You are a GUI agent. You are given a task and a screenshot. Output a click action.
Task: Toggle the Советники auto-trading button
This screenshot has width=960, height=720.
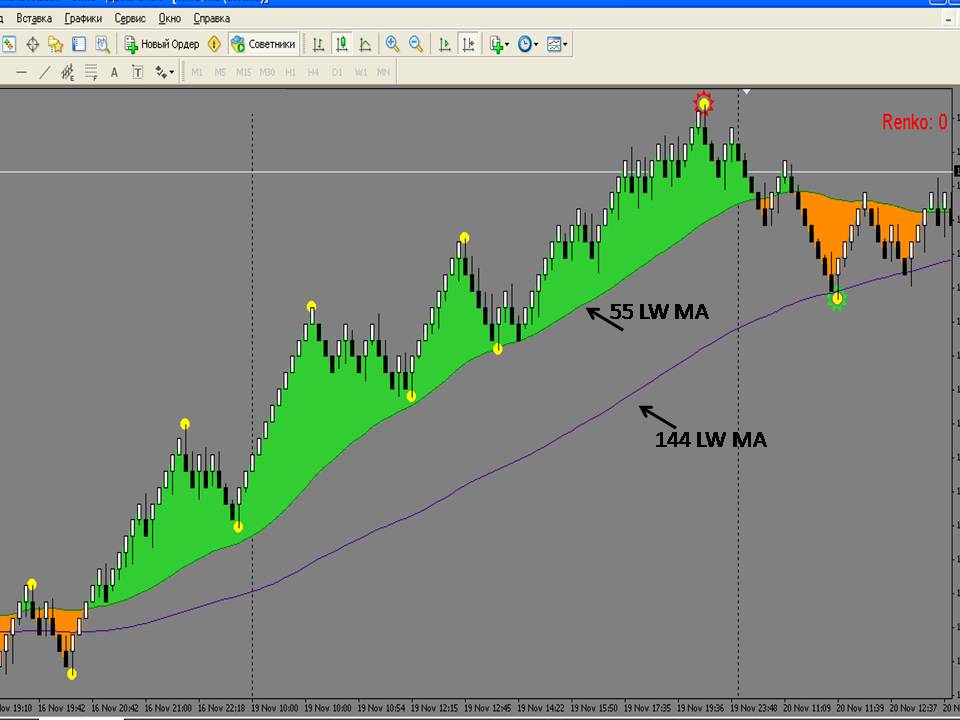pyautogui.click(x=263, y=44)
